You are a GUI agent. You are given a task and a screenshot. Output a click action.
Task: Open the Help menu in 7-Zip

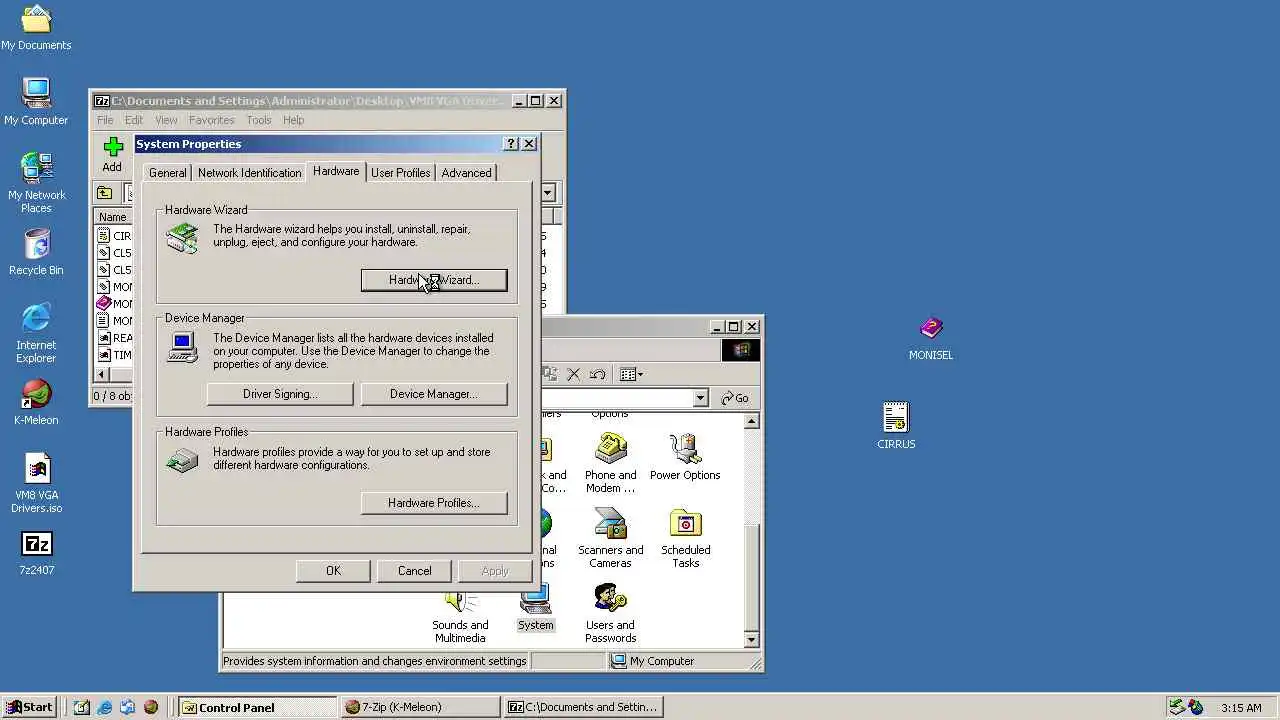click(x=293, y=120)
